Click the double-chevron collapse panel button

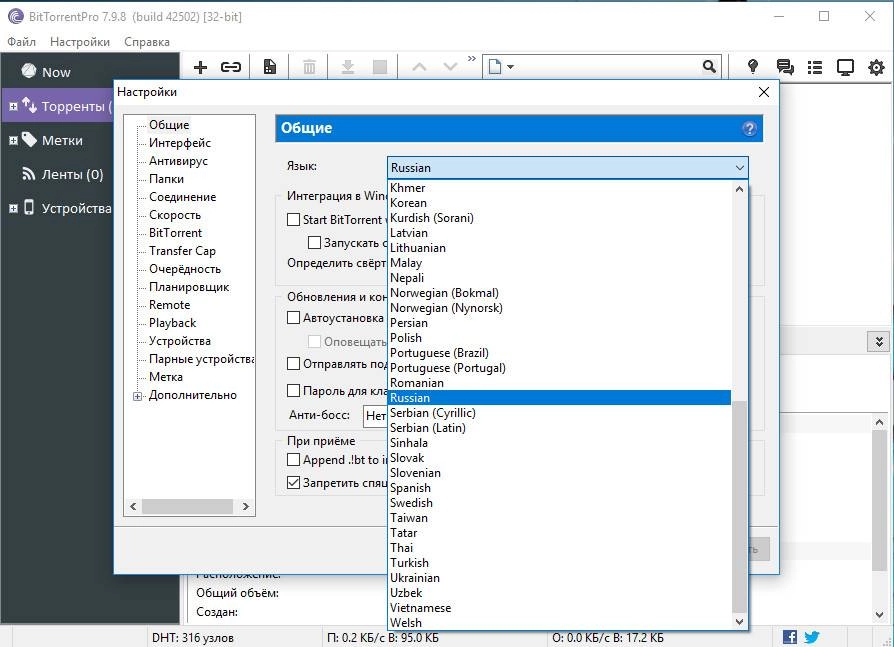(879, 341)
